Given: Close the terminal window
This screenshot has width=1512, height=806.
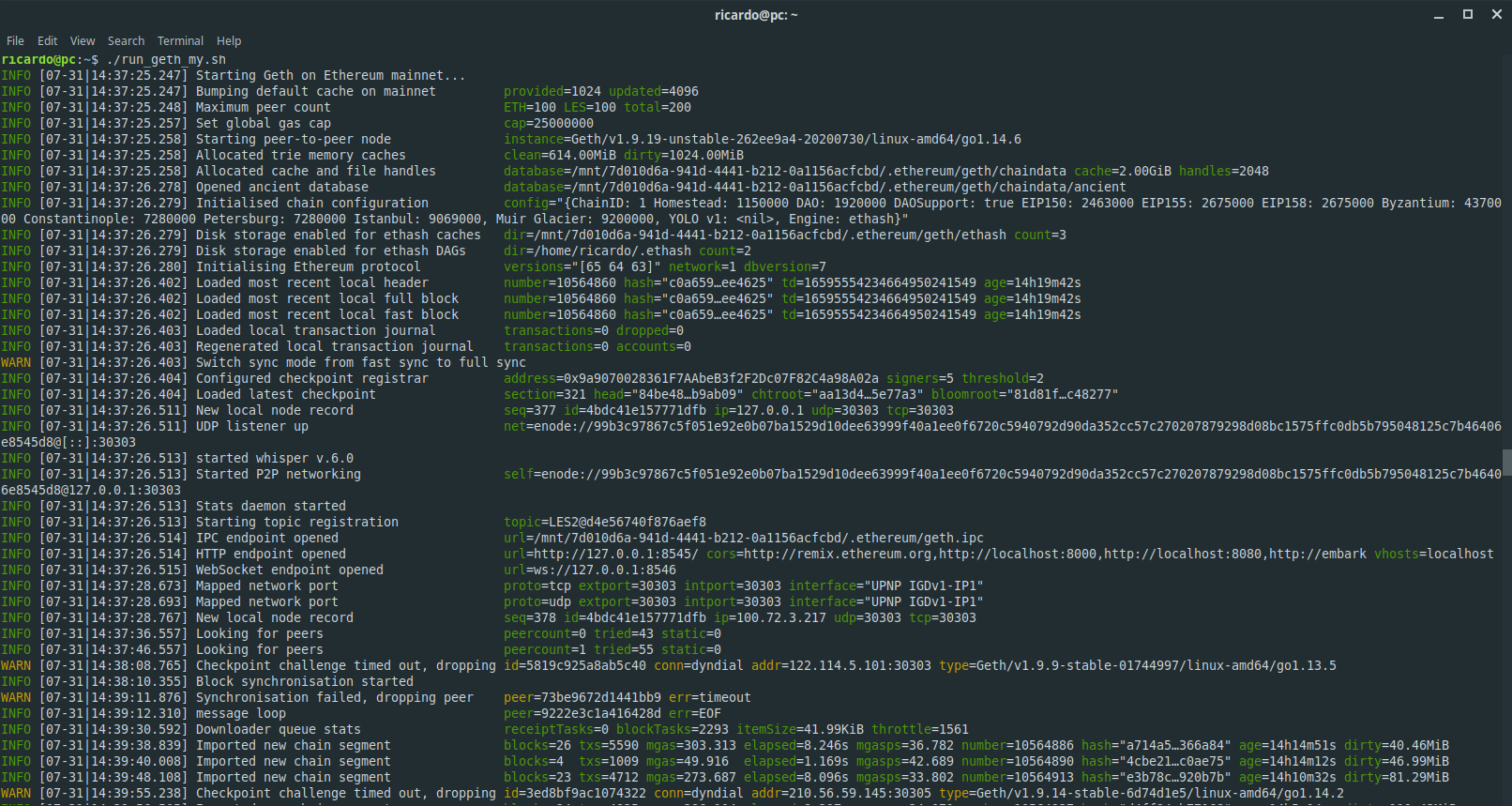Looking at the screenshot, I should (1497, 14).
